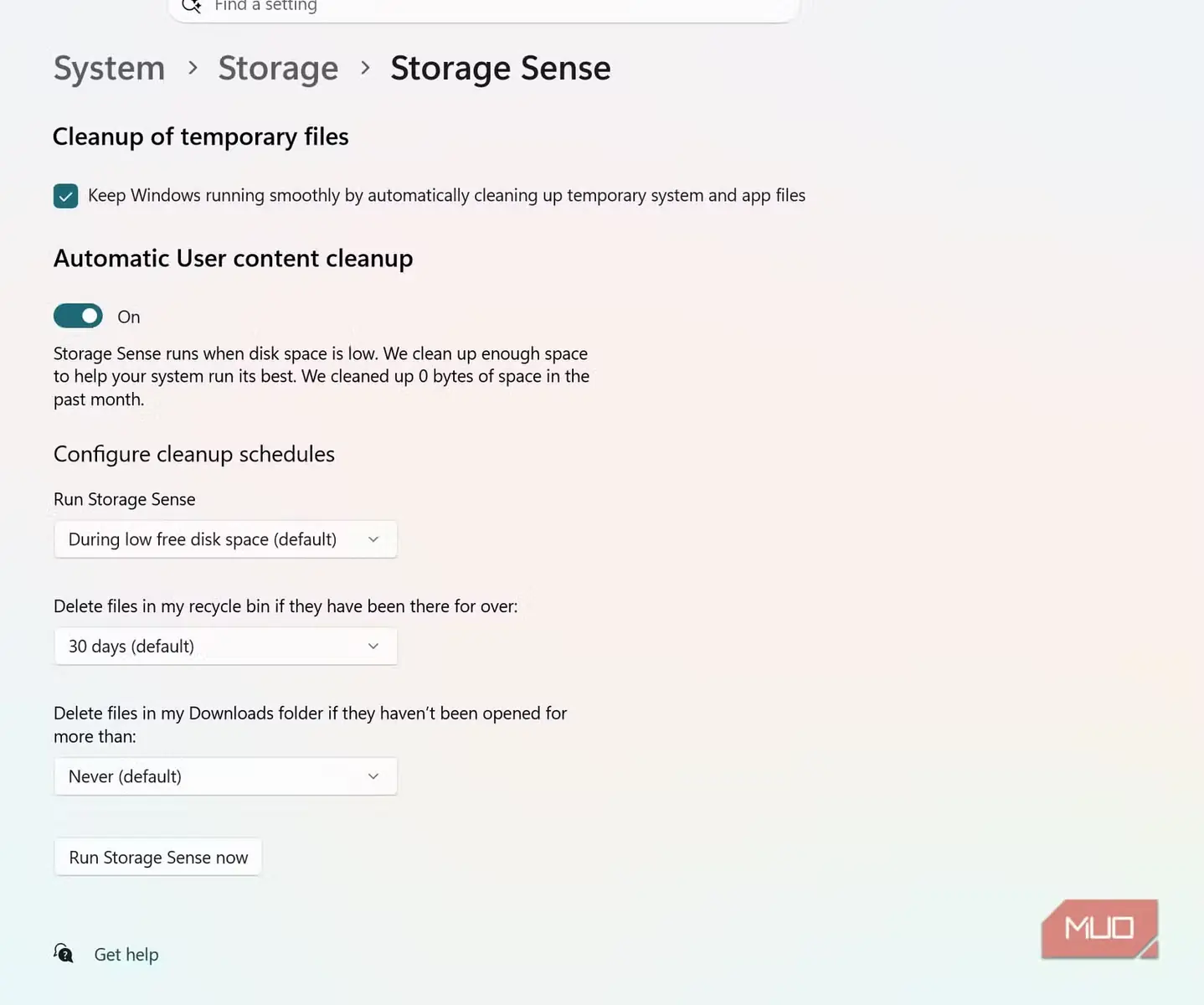Open the Run Storage Sense schedule dropdown

tap(225, 539)
